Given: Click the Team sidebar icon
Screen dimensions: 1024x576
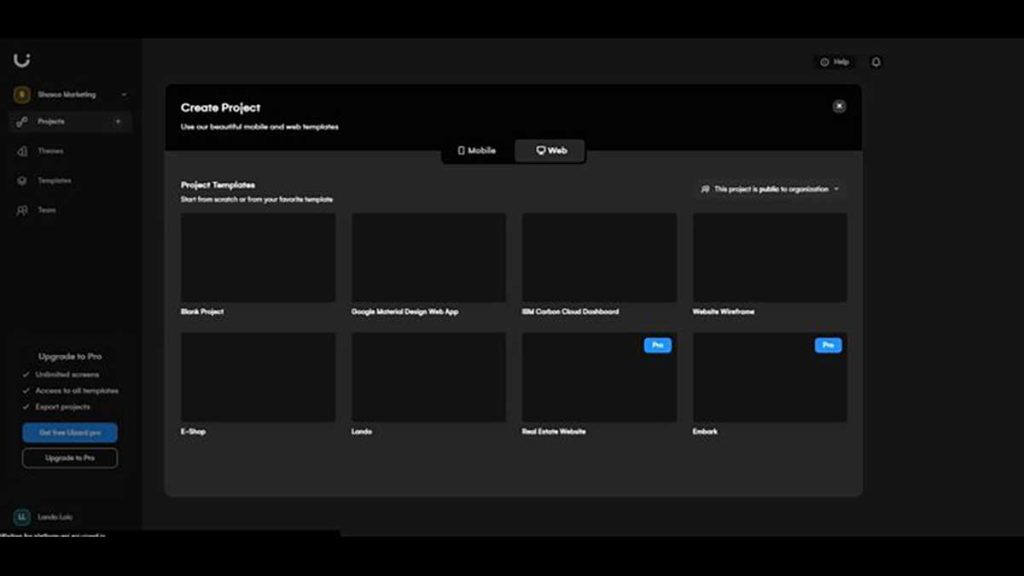Looking at the screenshot, I should [x=22, y=210].
